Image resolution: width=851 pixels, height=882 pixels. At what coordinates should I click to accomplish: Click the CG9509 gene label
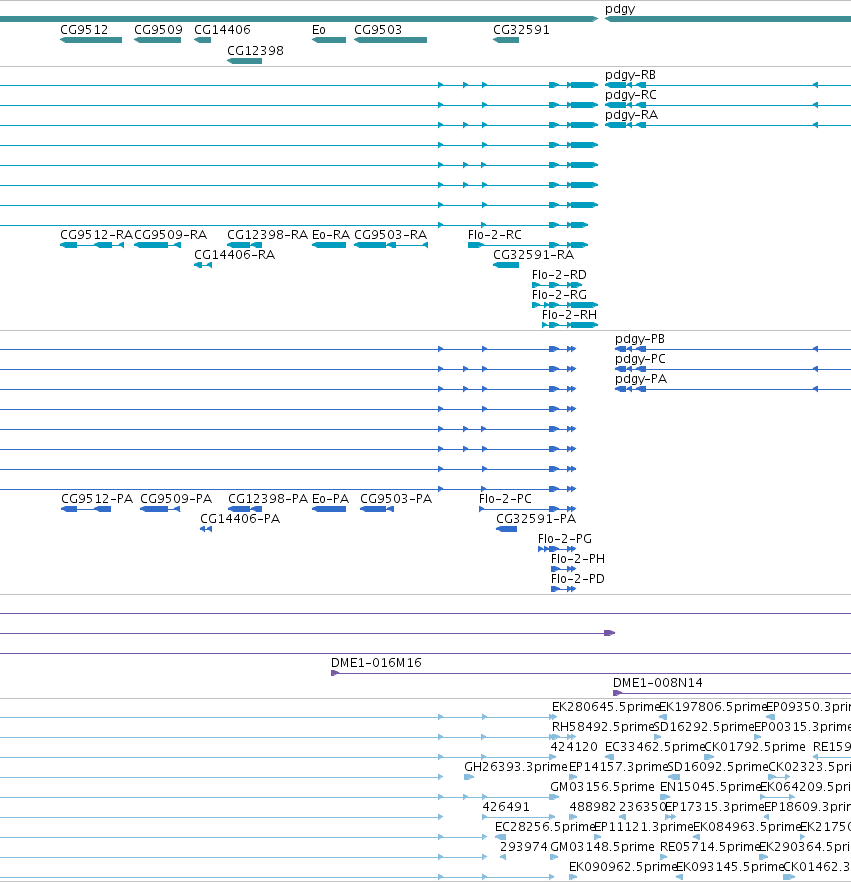click(x=158, y=30)
